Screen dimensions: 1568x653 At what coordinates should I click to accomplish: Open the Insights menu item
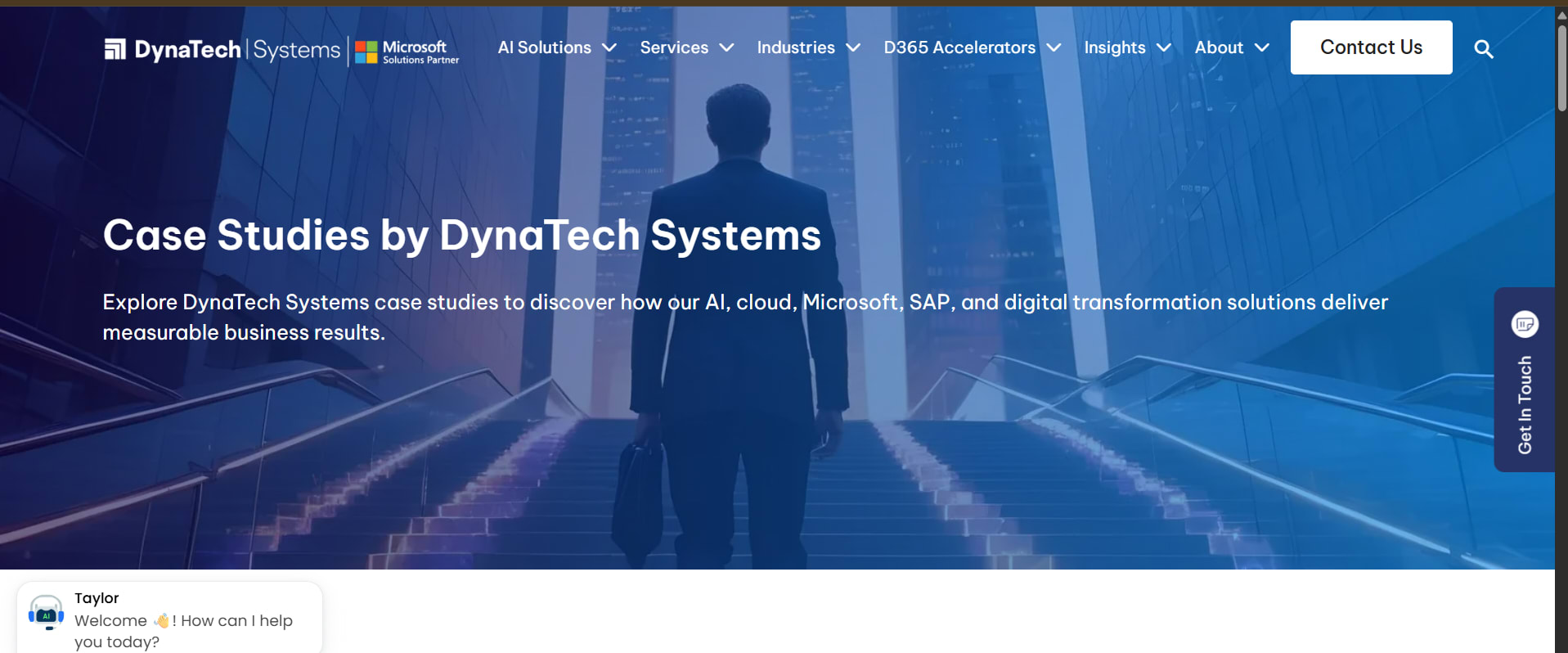point(1115,47)
